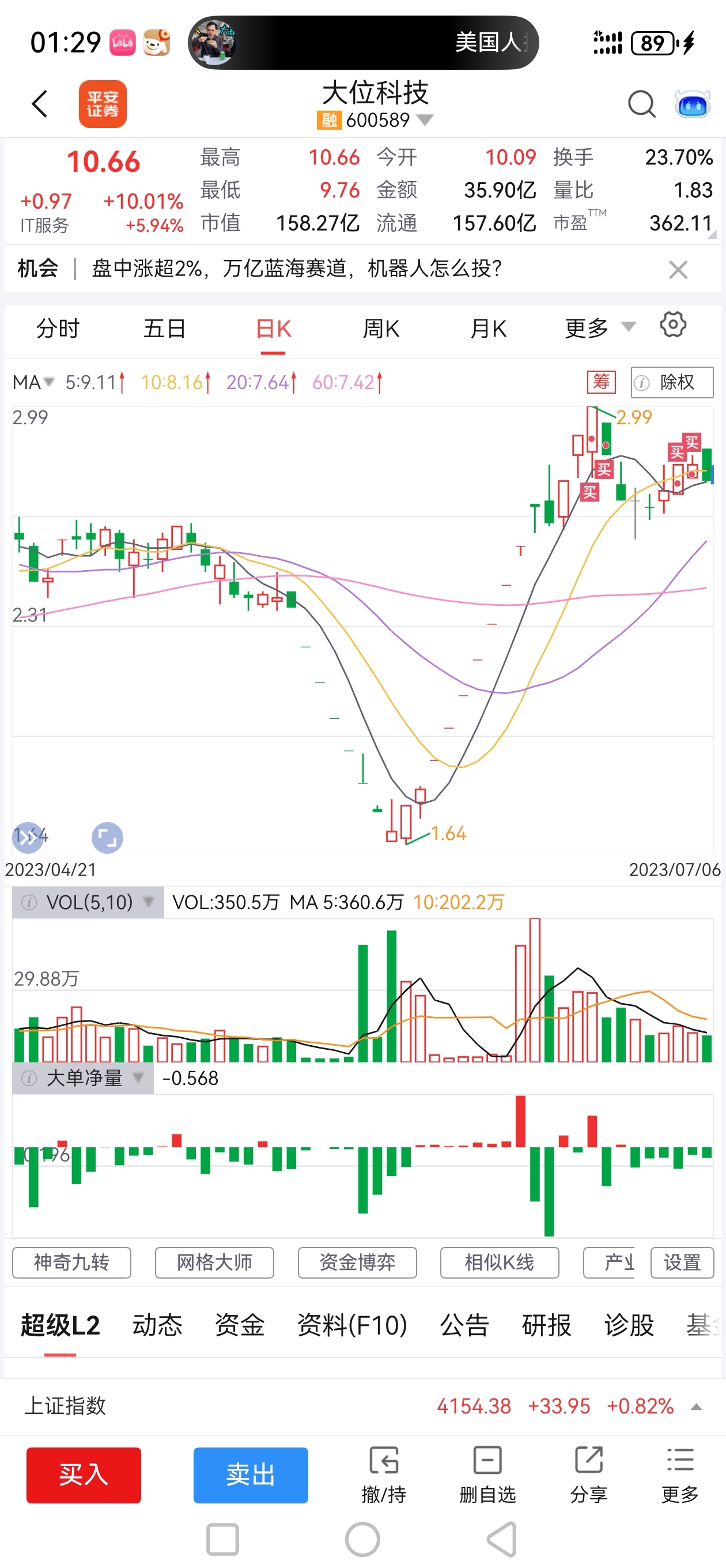Viewport: 726px width, 1568px height.
Task: Open the floating video pill 美国人
Action: [364, 43]
